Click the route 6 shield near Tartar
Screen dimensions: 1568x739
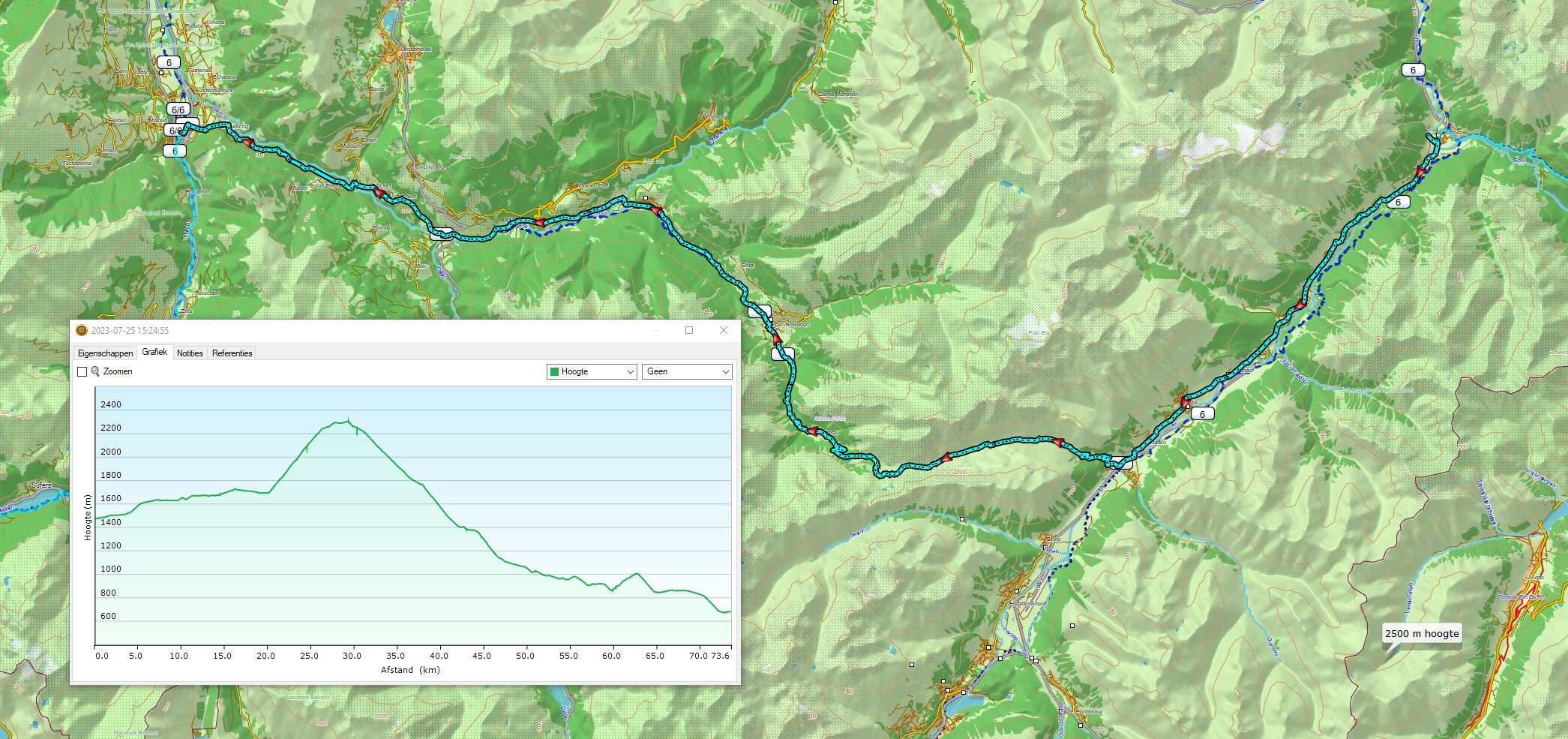coord(169,63)
